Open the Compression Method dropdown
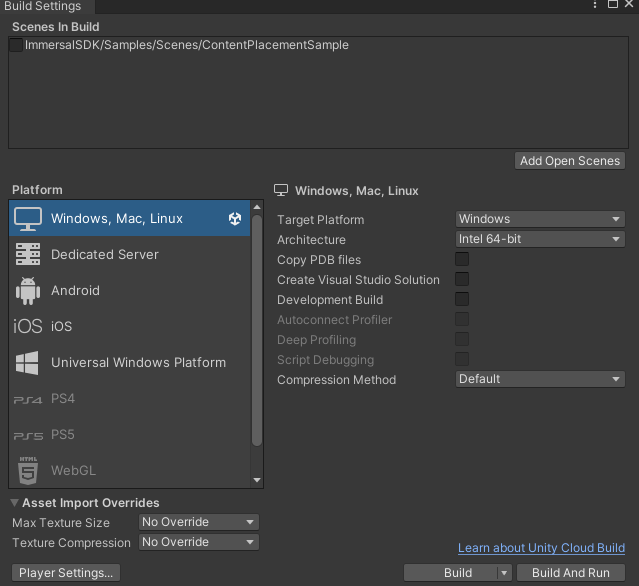Viewport: 639px width, 586px height. [x=540, y=379]
